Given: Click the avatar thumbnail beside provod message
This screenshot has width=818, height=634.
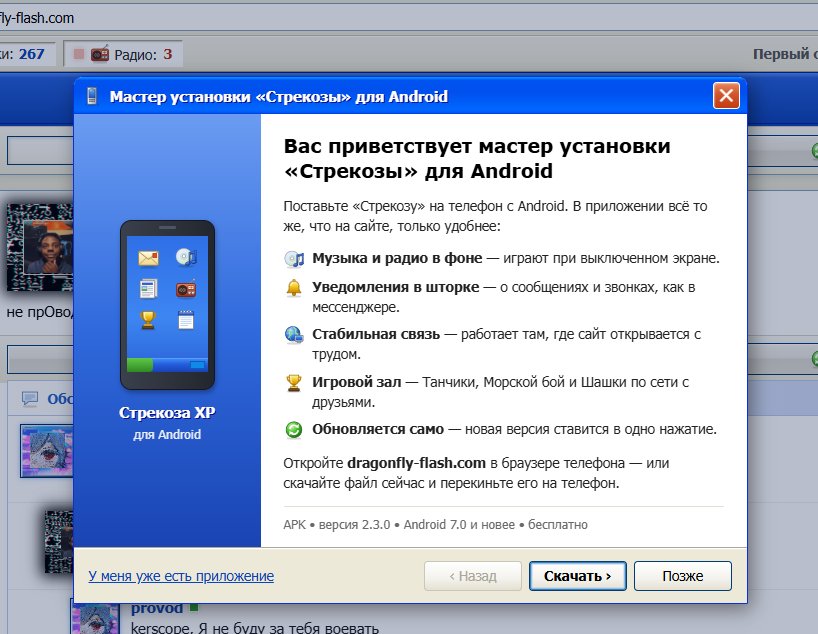Looking at the screenshot, I should (95, 618).
